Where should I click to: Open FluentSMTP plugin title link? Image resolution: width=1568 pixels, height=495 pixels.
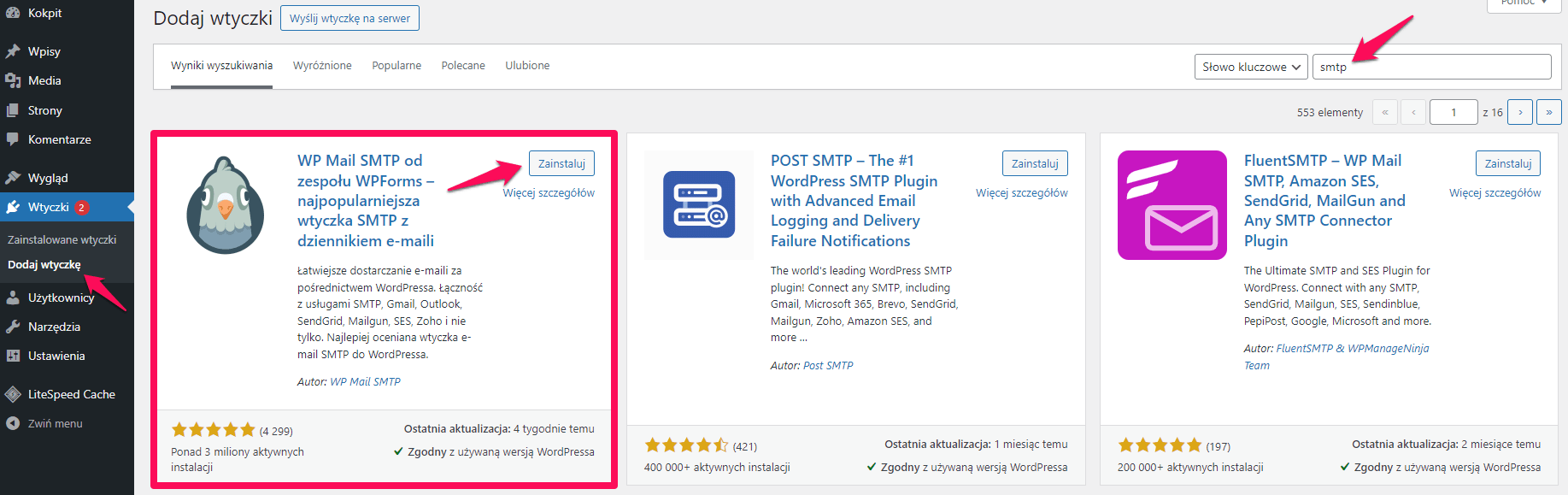click(1324, 200)
